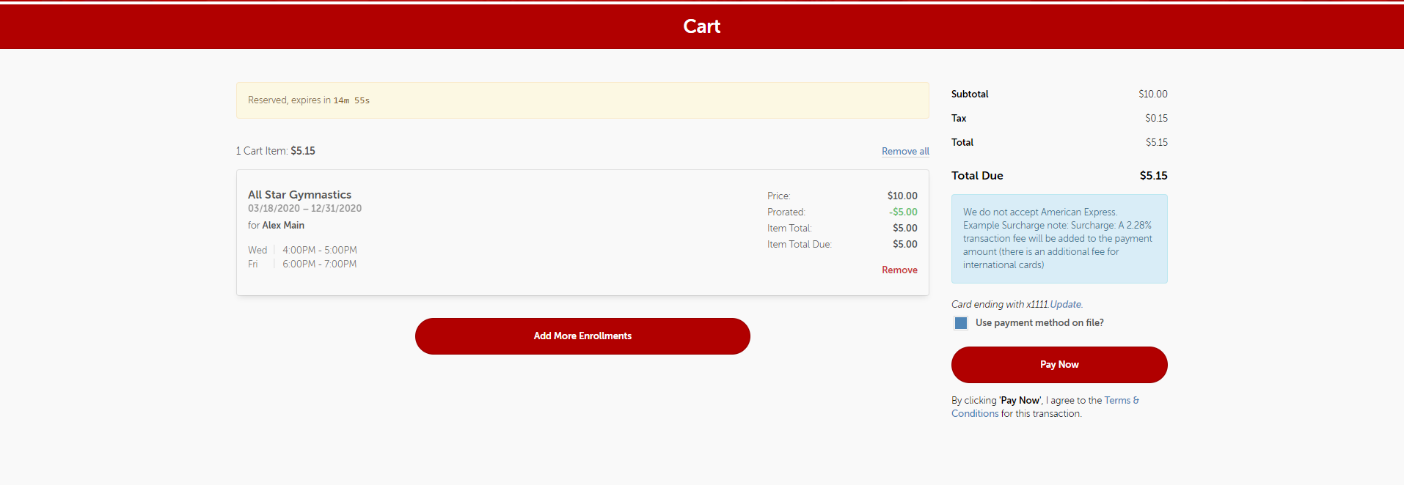Click the reservation expiry timer notice
The image size is (1404, 485).
pyautogui.click(x=583, y=100)
